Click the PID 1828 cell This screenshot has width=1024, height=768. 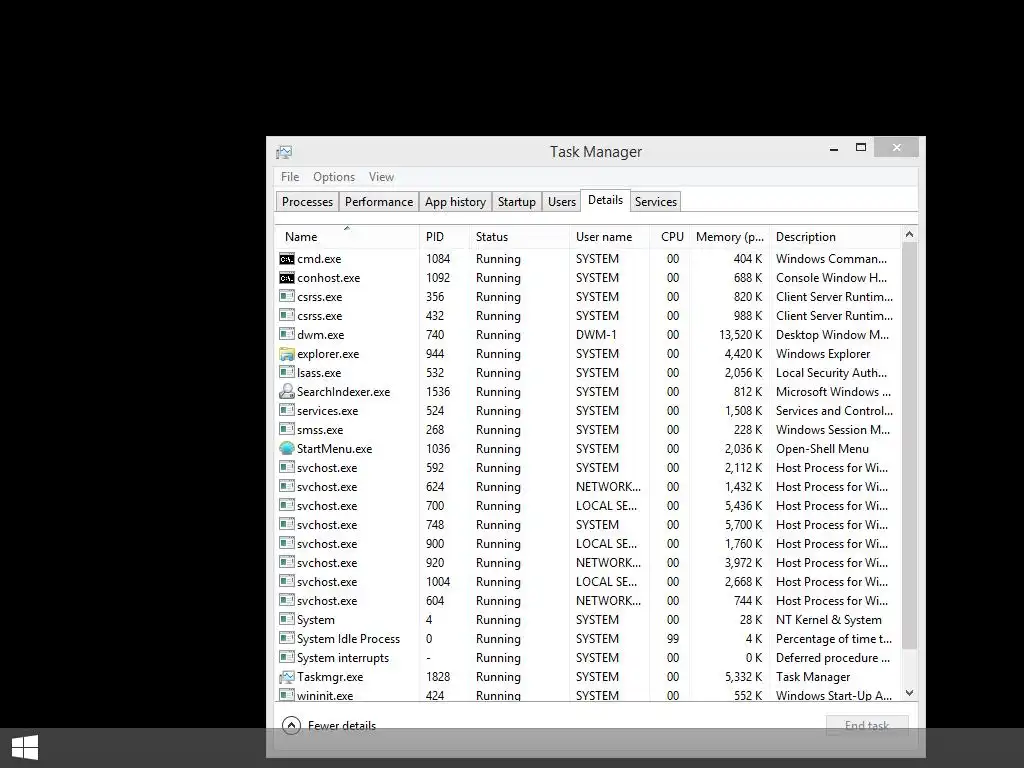pyautogui.click(x=438, y=677)
